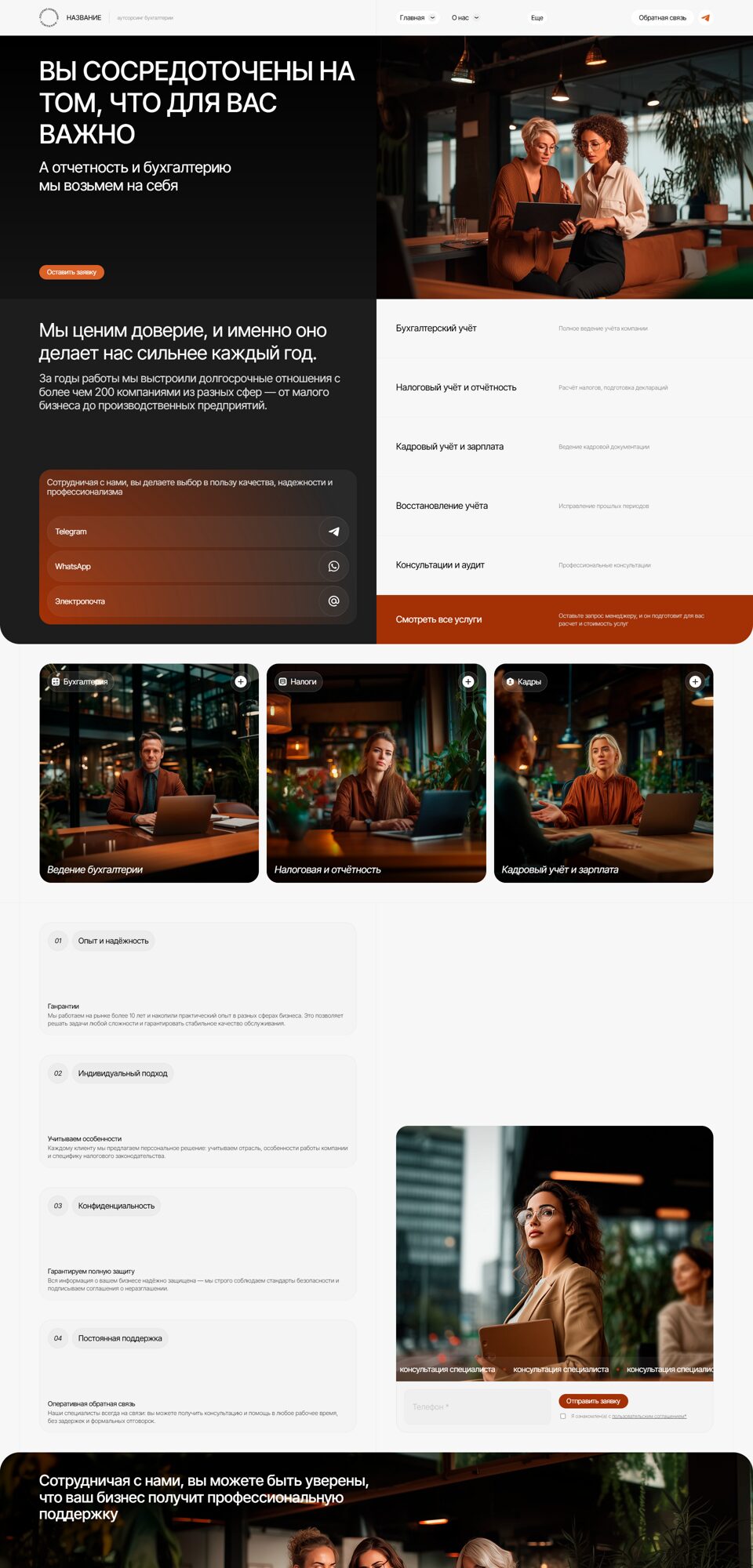Click the Telegram paper-plane icon in header
753x1568 pixels.
pyautogui.click(x=705, y=17)
